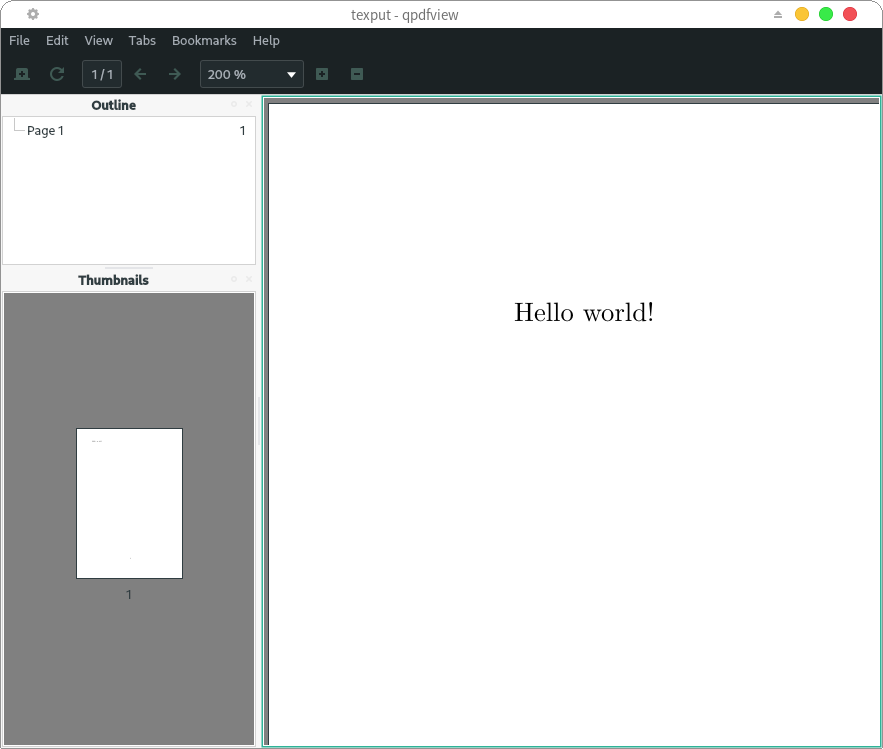Float the Outline panel
This screenshot has width=883, height=749.
[x=234, y=105]
